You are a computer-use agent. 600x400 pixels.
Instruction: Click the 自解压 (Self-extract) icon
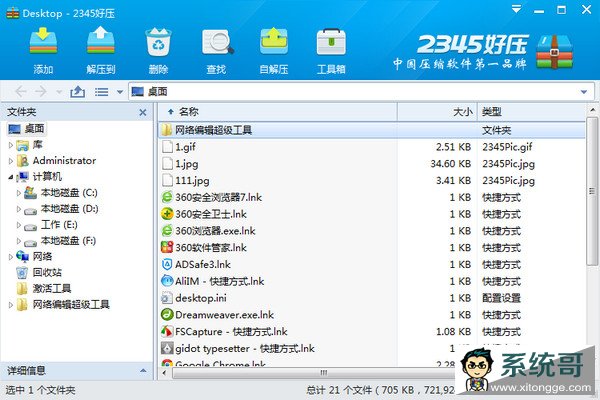pos(274,41)
